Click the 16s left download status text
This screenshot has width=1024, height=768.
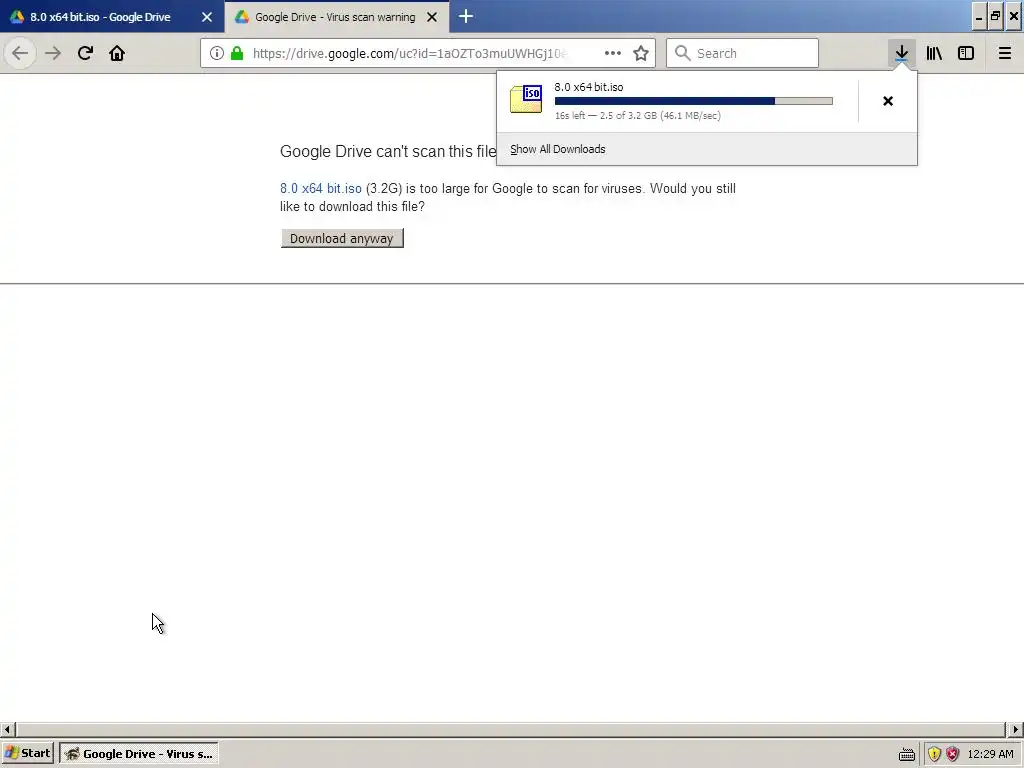coord(637,116)
